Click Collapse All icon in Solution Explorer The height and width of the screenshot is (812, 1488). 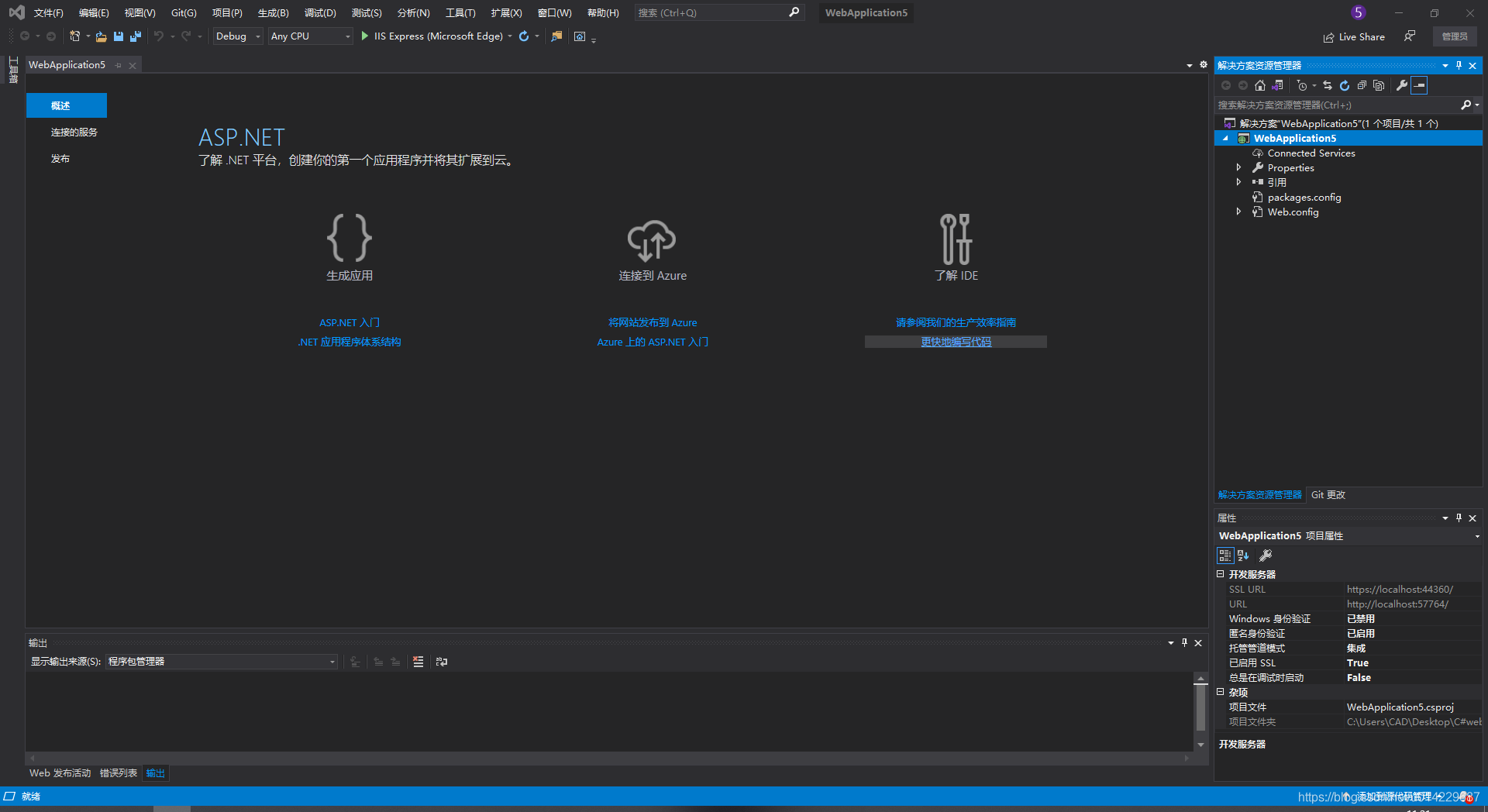1362,85
